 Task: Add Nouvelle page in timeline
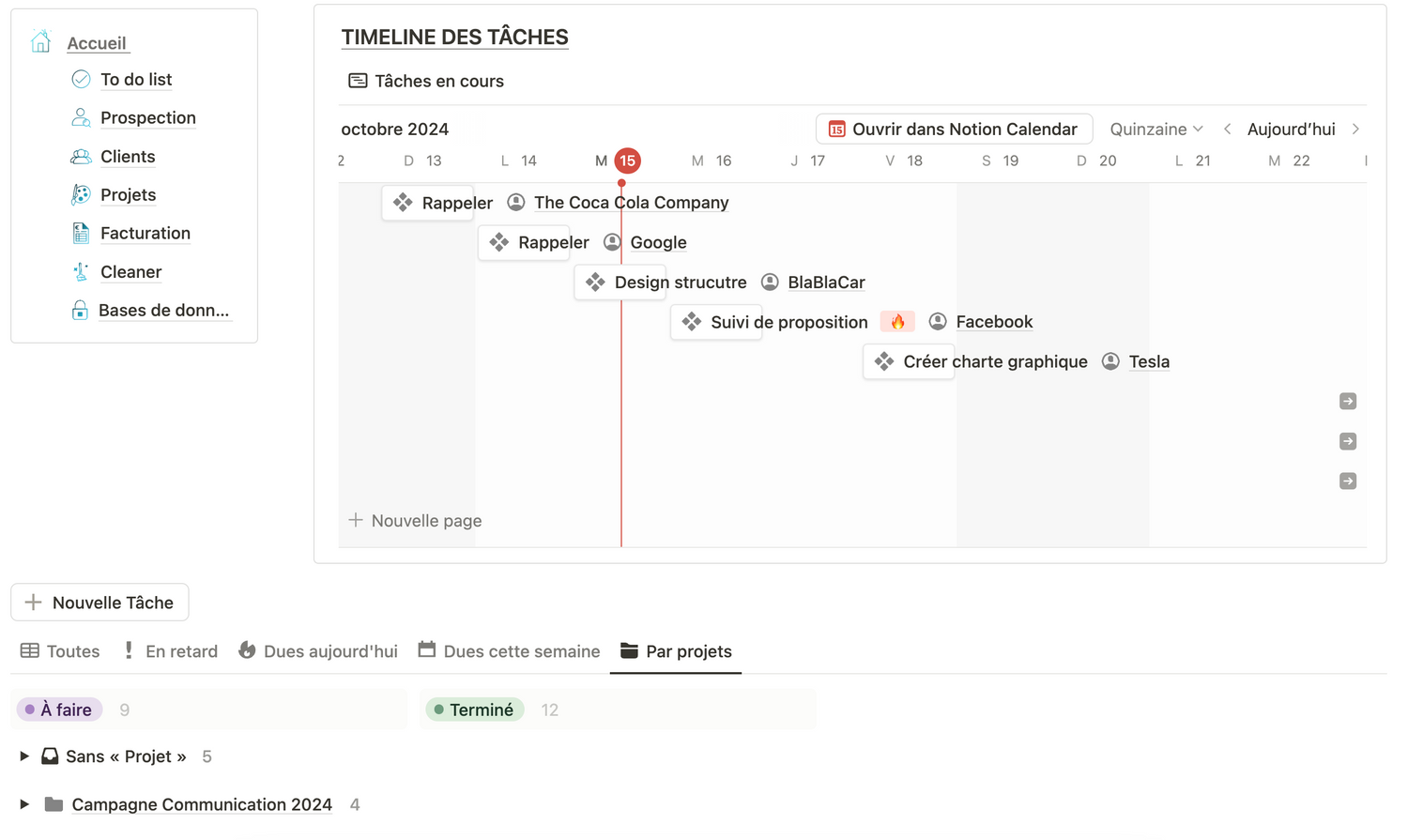(x=415, y=521)
